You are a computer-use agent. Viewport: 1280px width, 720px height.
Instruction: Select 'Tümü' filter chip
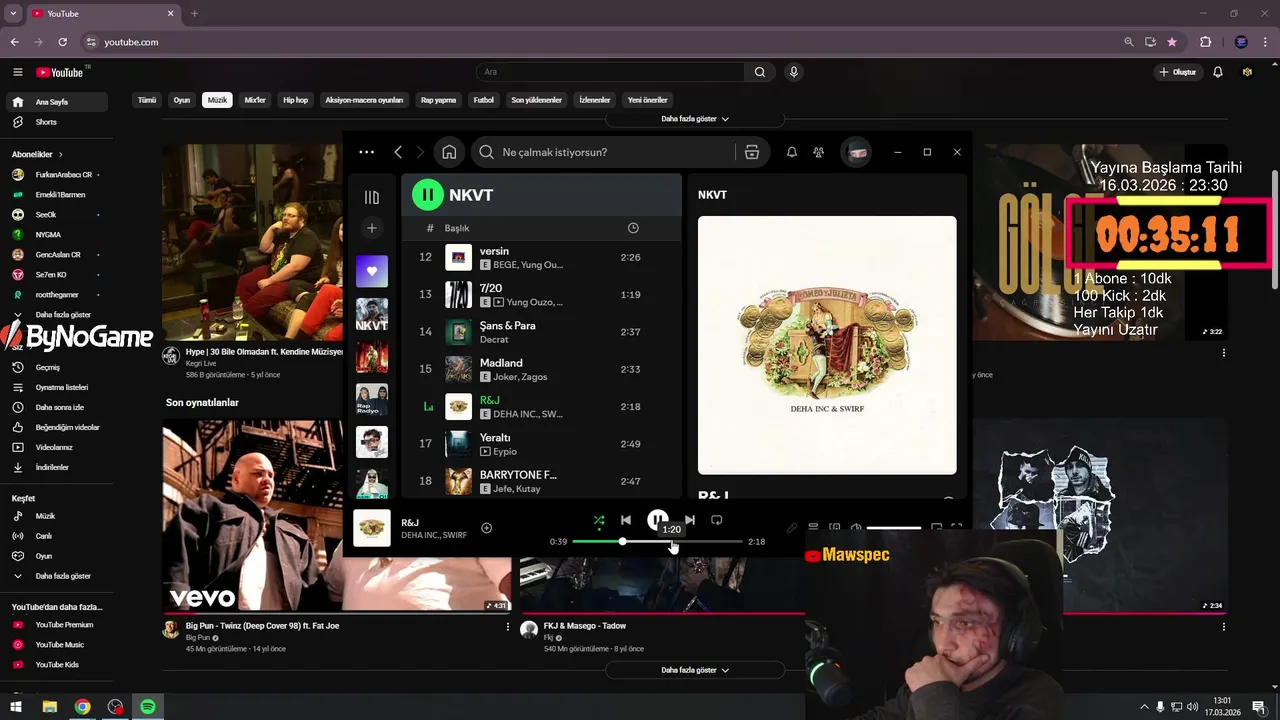coord(147,100)
